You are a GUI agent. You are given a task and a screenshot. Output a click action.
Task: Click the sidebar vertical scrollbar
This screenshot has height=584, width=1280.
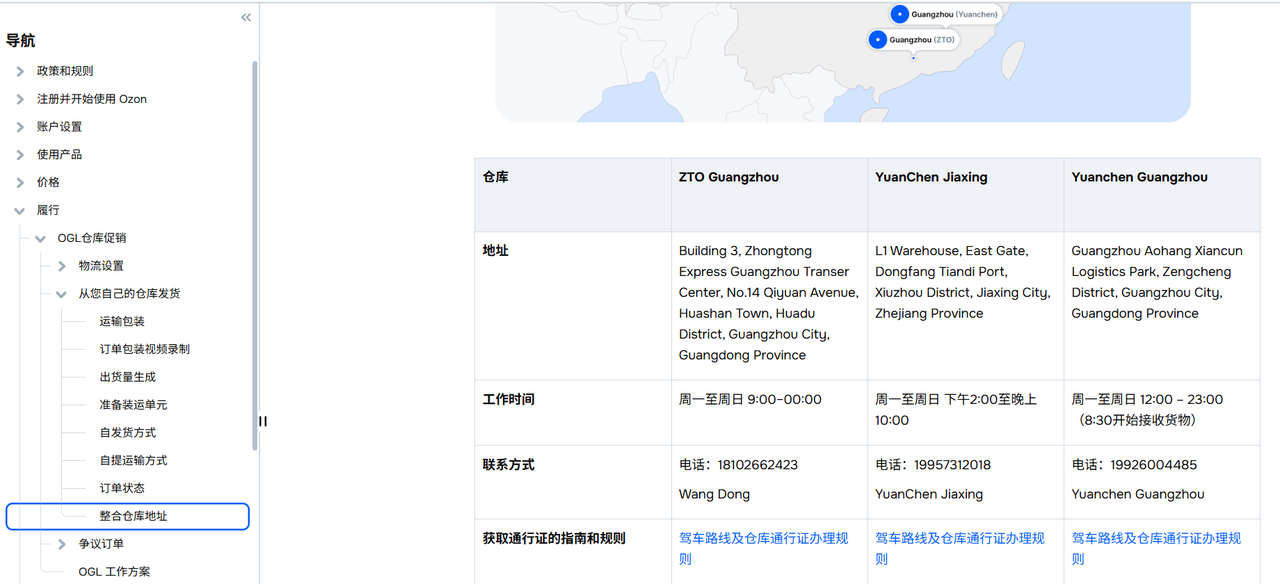coord(255,255)
